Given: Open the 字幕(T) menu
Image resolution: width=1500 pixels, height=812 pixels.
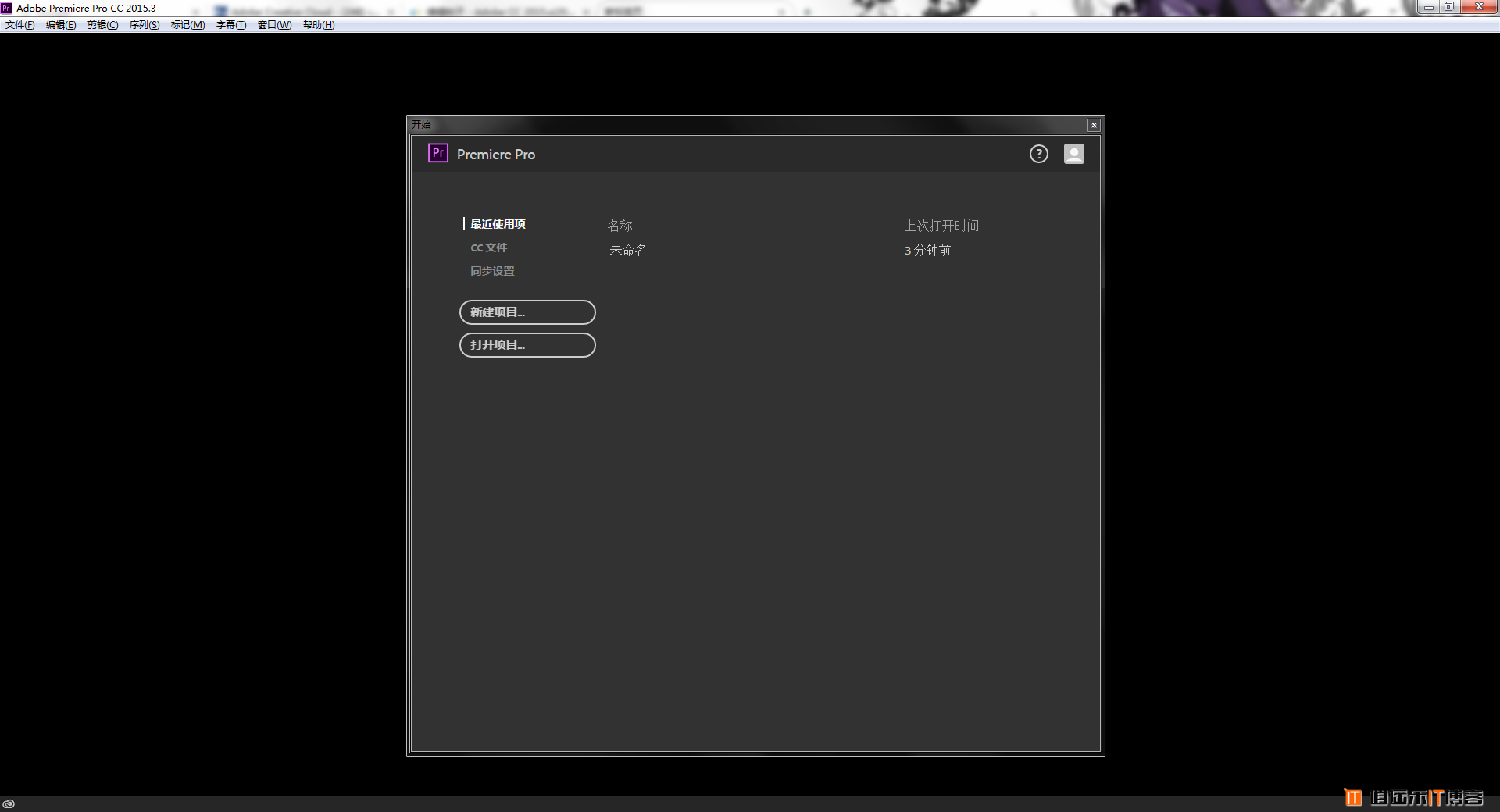Looking at the screenshot, I should click(x=231, y=25).
